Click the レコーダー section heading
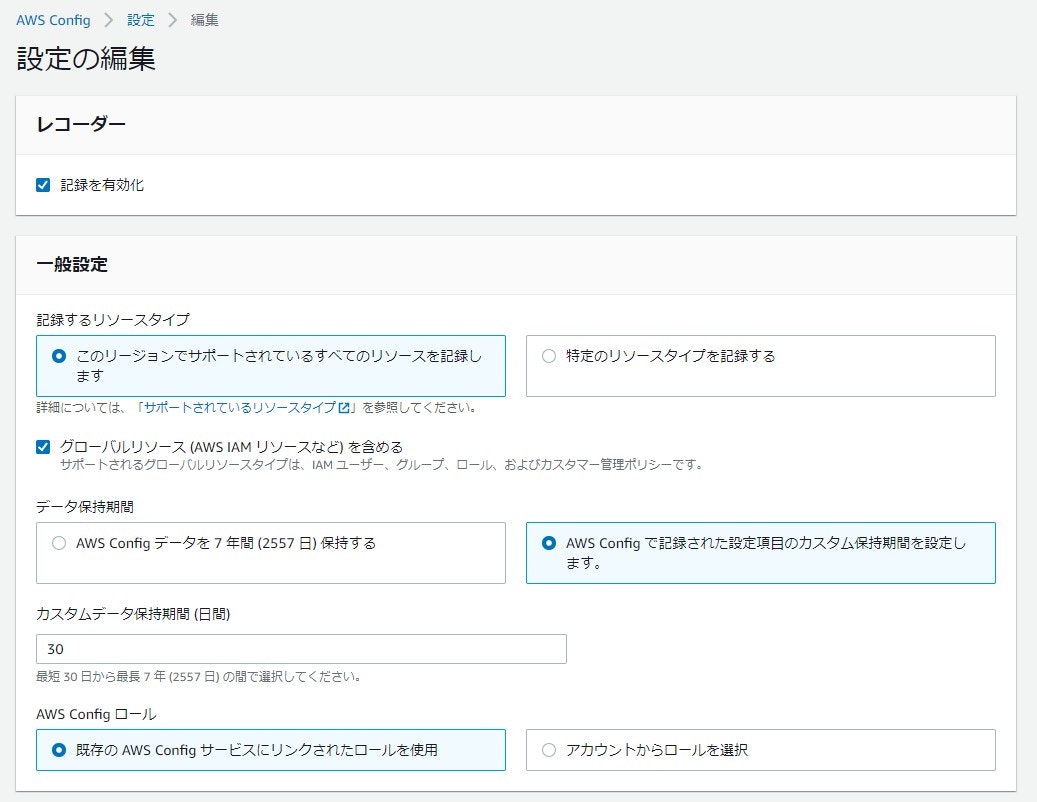The image size is (1037, 802). 81,124
